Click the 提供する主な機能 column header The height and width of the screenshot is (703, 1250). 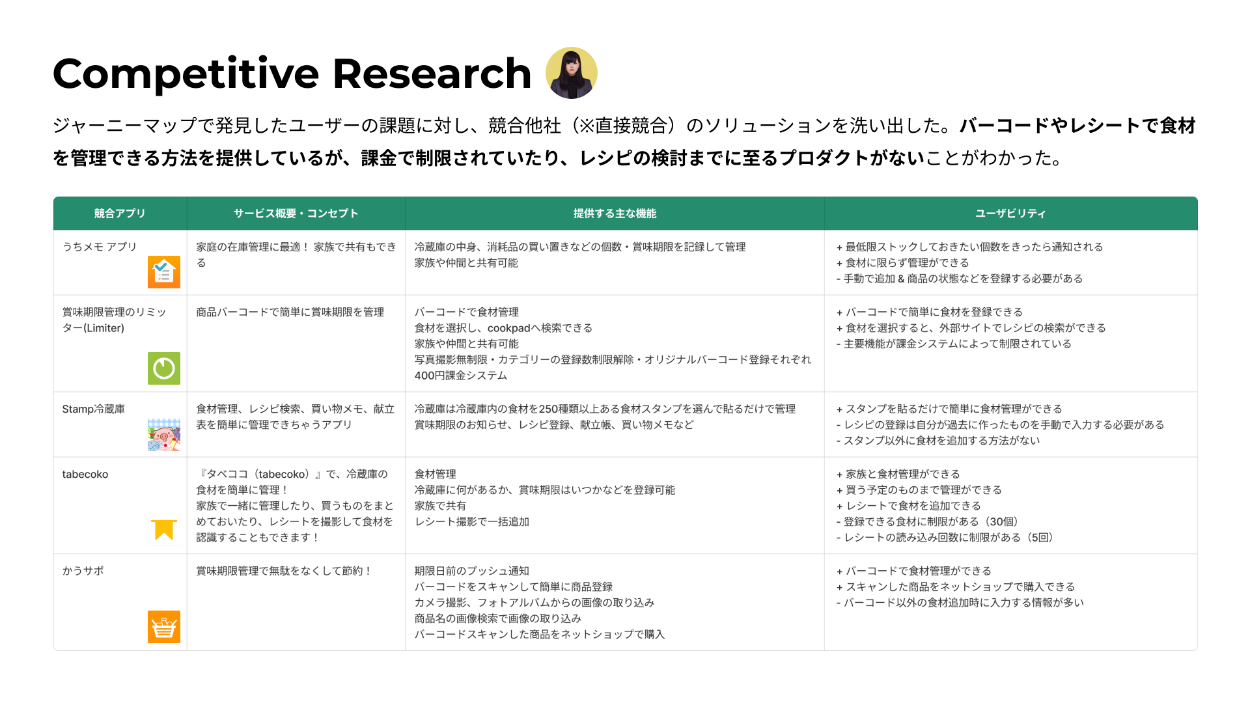615,214
